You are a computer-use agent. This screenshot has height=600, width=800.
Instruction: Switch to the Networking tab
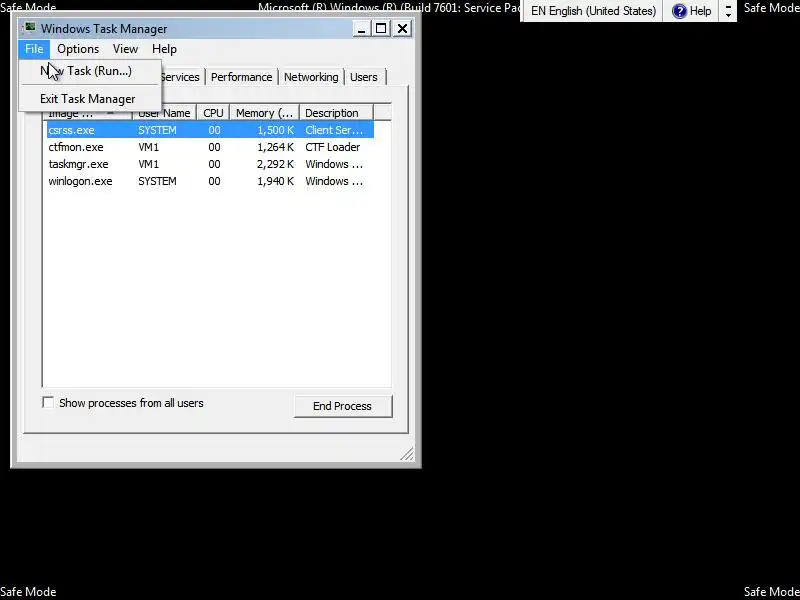(x=311, y=77)
